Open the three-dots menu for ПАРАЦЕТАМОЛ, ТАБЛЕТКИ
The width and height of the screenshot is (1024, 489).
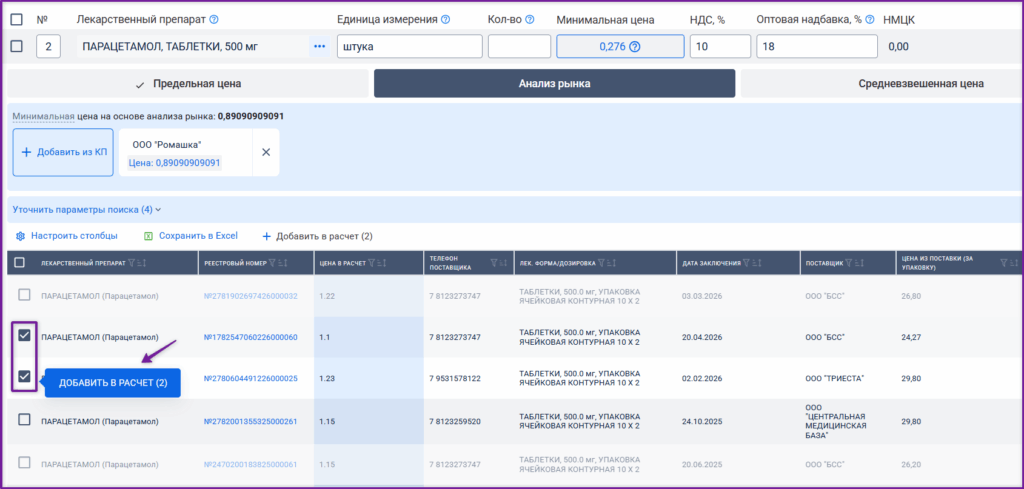(x=319, y=46)
